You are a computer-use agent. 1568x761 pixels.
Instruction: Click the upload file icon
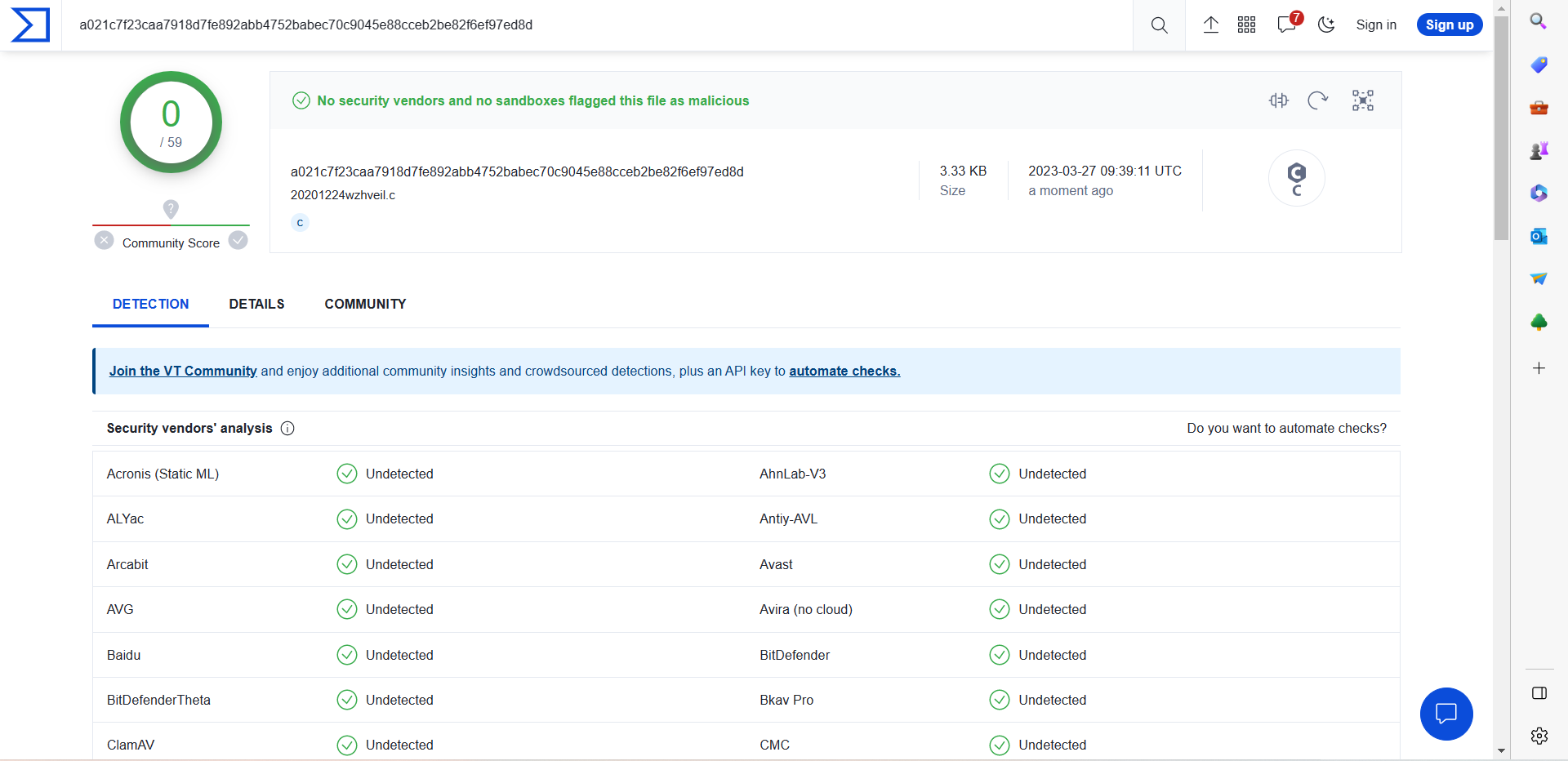click(x=1210, y=25)
